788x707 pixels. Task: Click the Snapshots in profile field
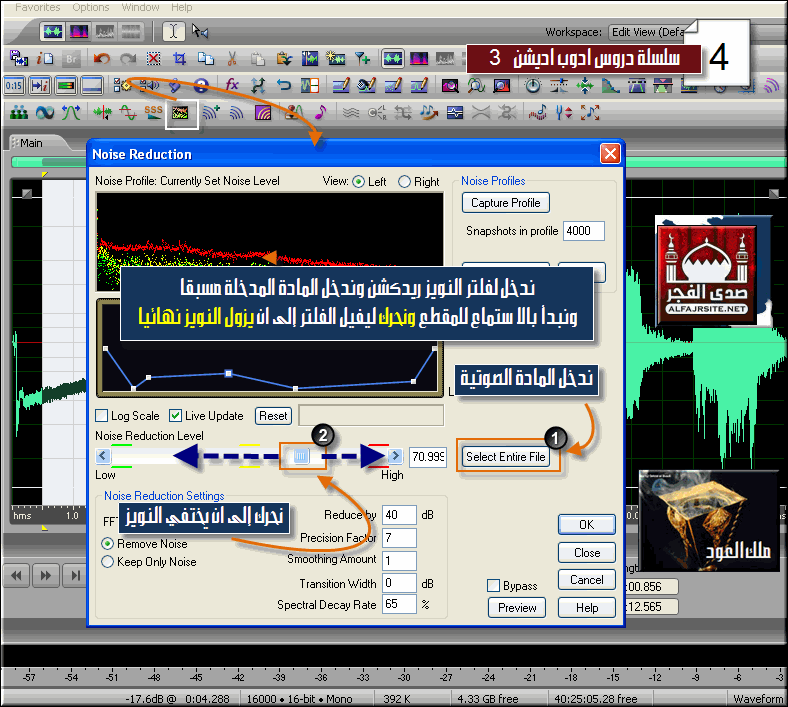click(583, 231)
